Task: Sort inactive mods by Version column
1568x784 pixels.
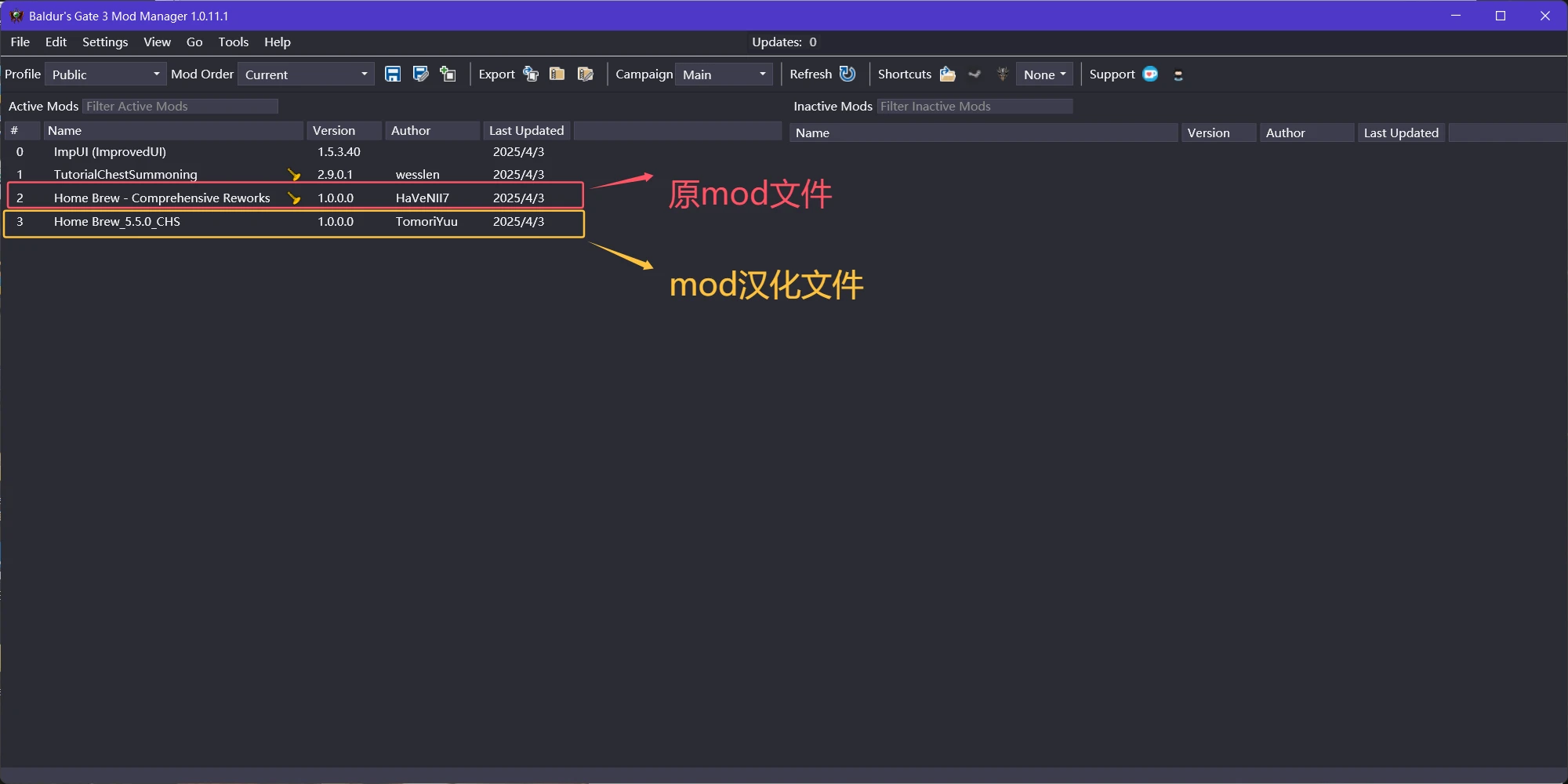Action: click(1219, 133)
